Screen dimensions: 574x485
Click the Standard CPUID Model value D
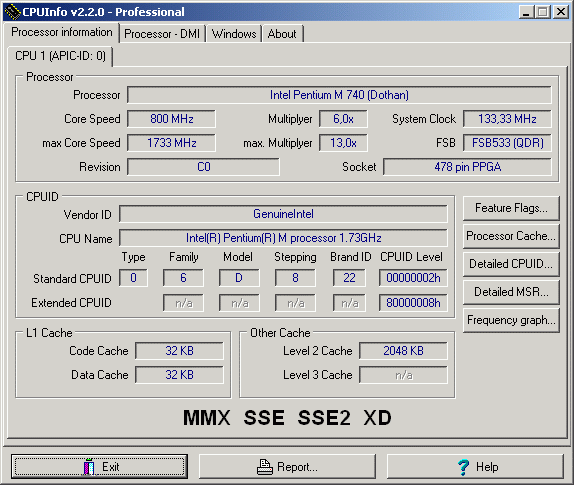(x=239, y=278)
